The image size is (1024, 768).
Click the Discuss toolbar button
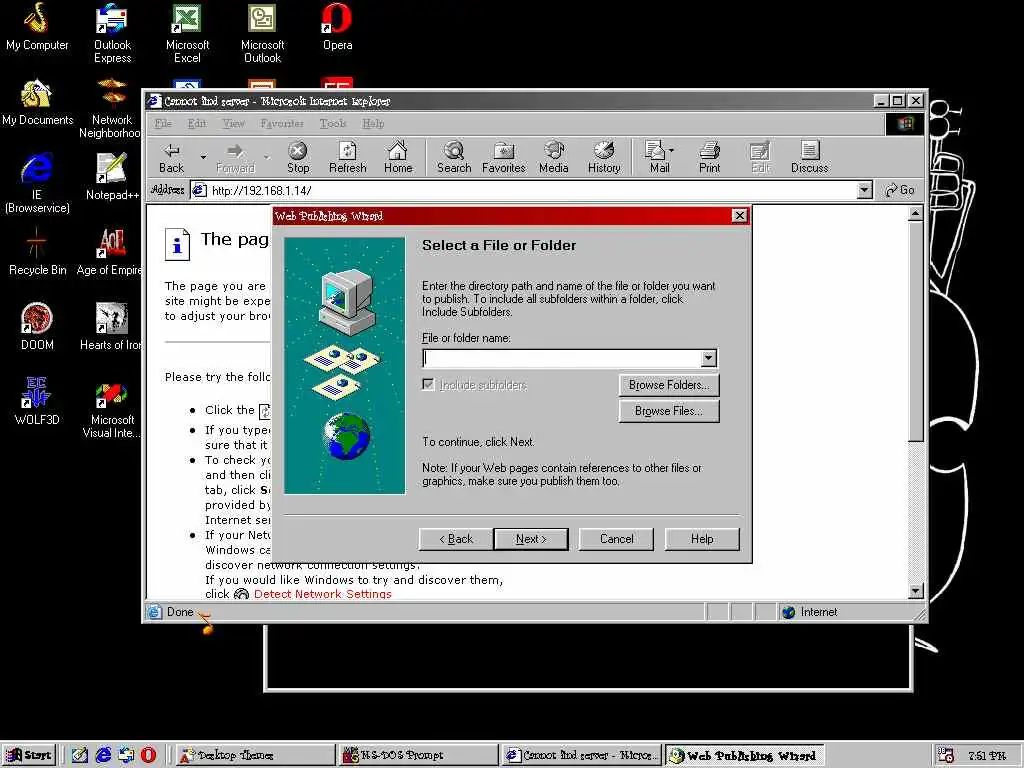[x=809, y=157]
